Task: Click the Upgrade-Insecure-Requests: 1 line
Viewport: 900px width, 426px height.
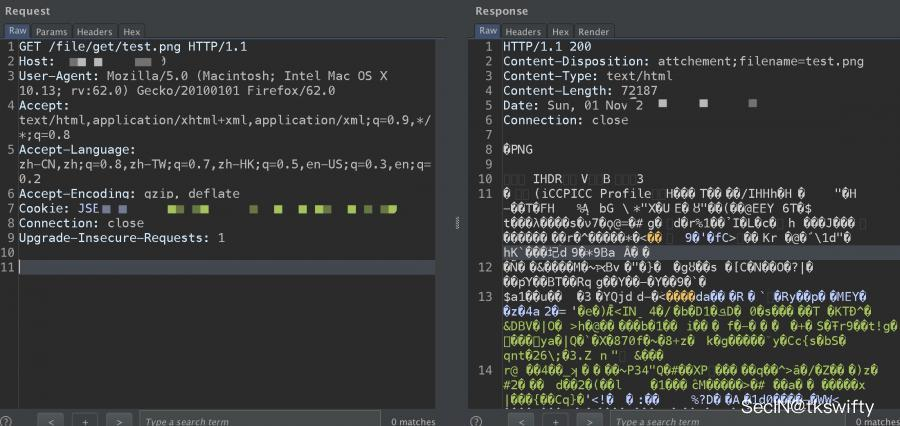Action: (x=122, y=238)
